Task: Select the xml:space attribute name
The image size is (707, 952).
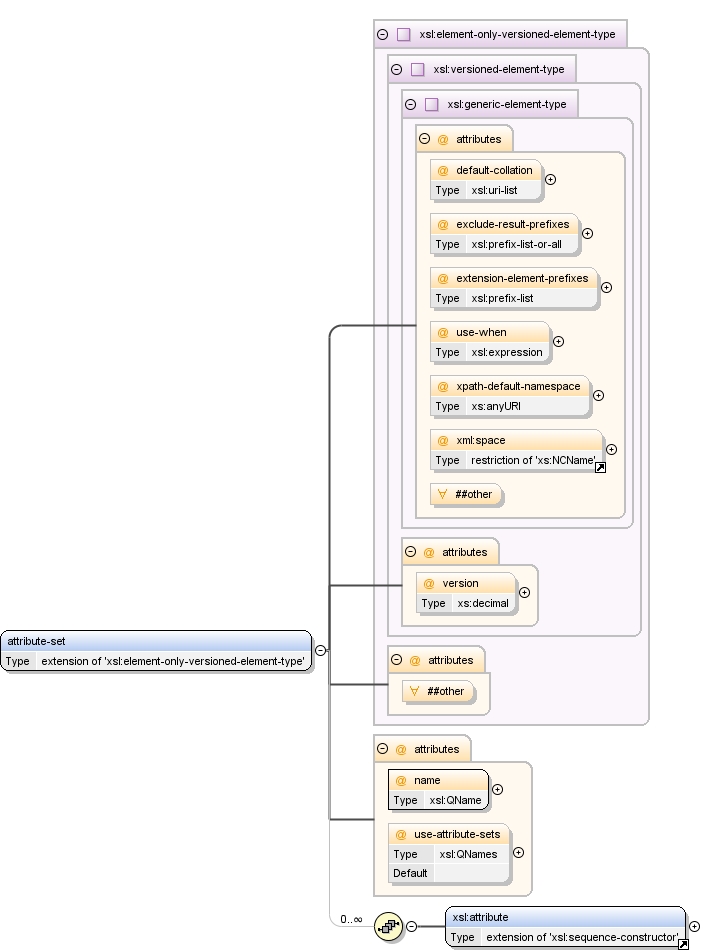Action: pyautogui.click(x=480, y=441)
